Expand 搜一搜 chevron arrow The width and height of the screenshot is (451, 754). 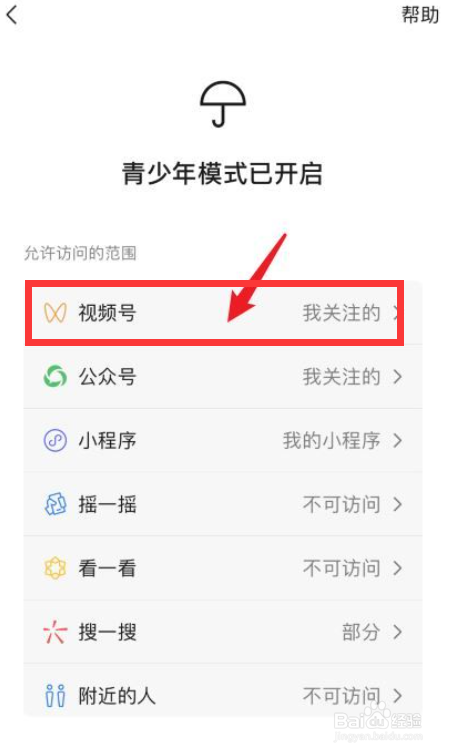pyautogui.click(x=397, y=632)
